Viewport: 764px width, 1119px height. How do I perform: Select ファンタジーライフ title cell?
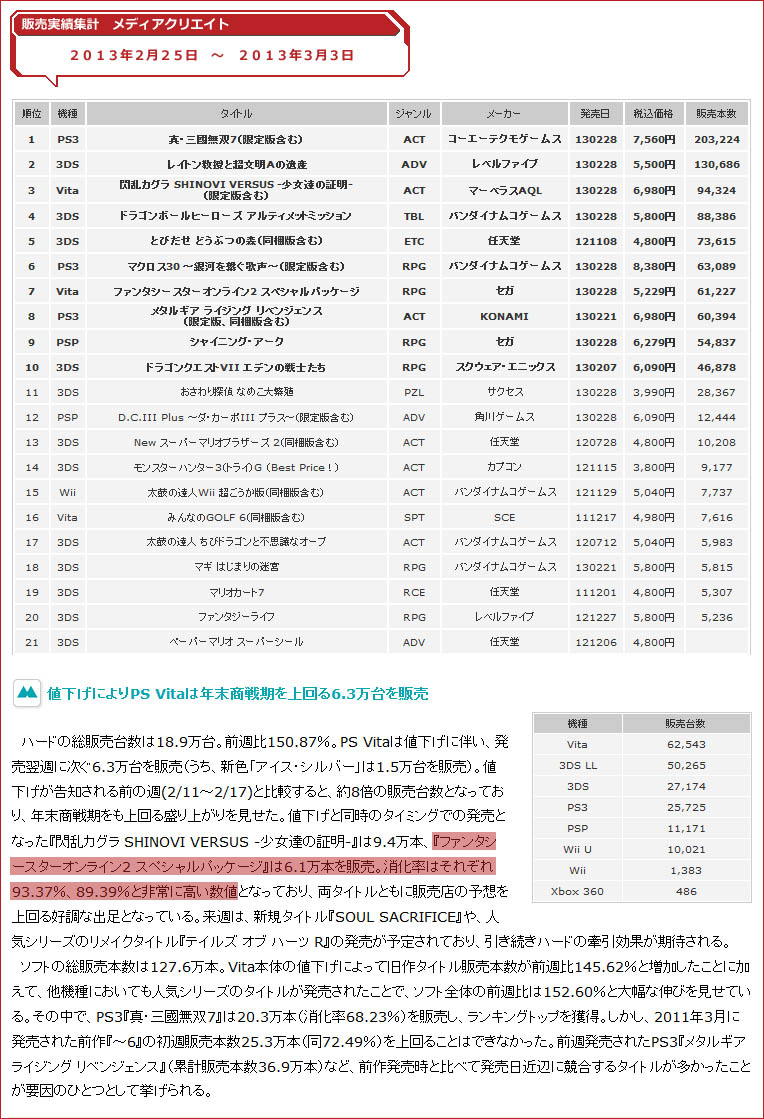click(236, 617)
